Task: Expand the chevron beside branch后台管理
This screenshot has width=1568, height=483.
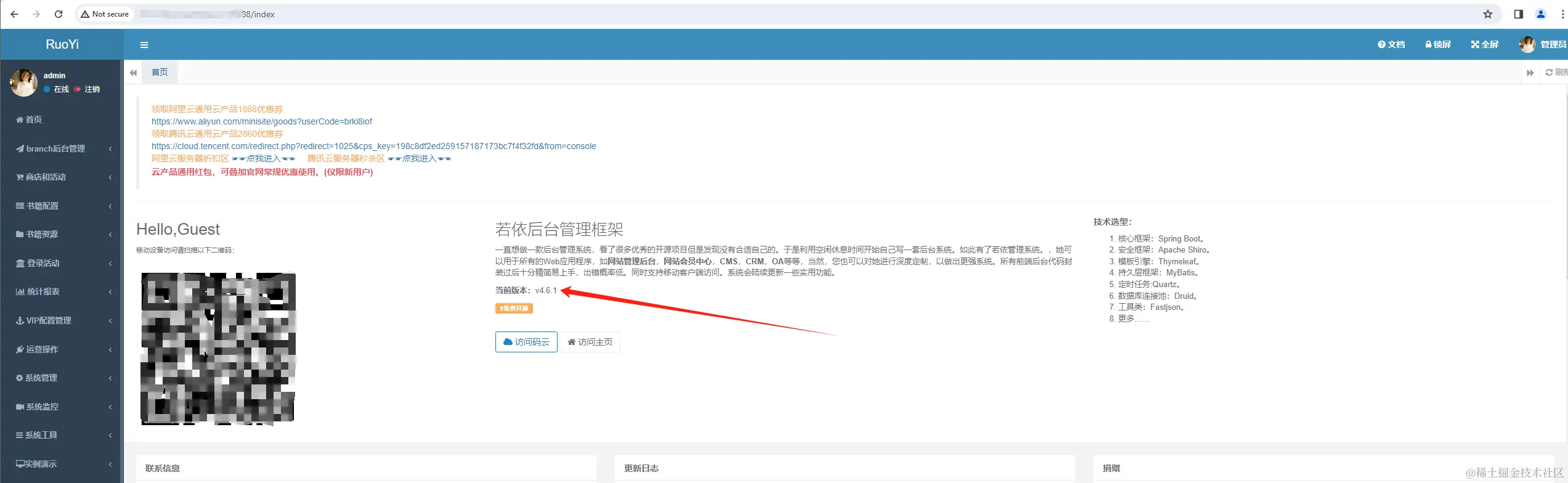Action: (110, 148)
